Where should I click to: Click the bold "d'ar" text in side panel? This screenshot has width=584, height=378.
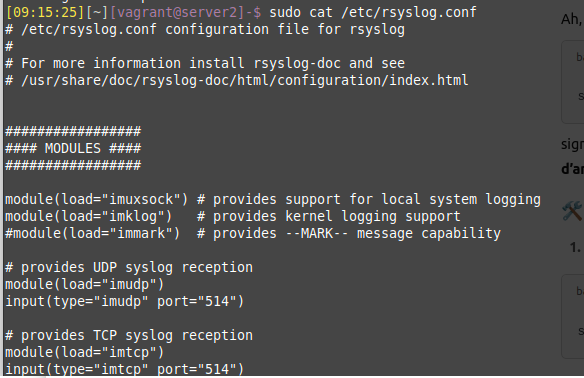click(x=573, y=169)
